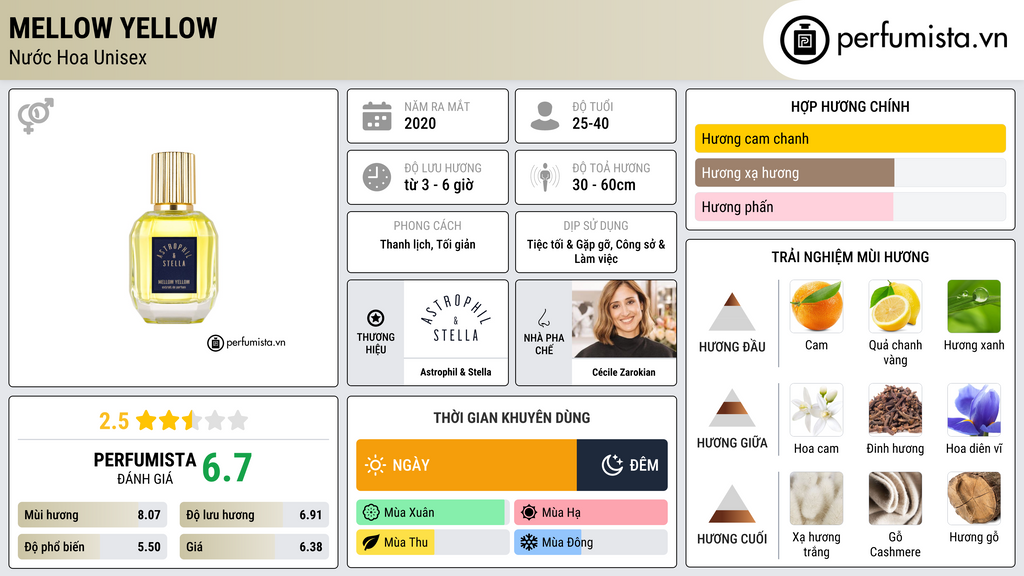Select the Hoa cam blossom image
The image size is (1024, 576).
816,409
